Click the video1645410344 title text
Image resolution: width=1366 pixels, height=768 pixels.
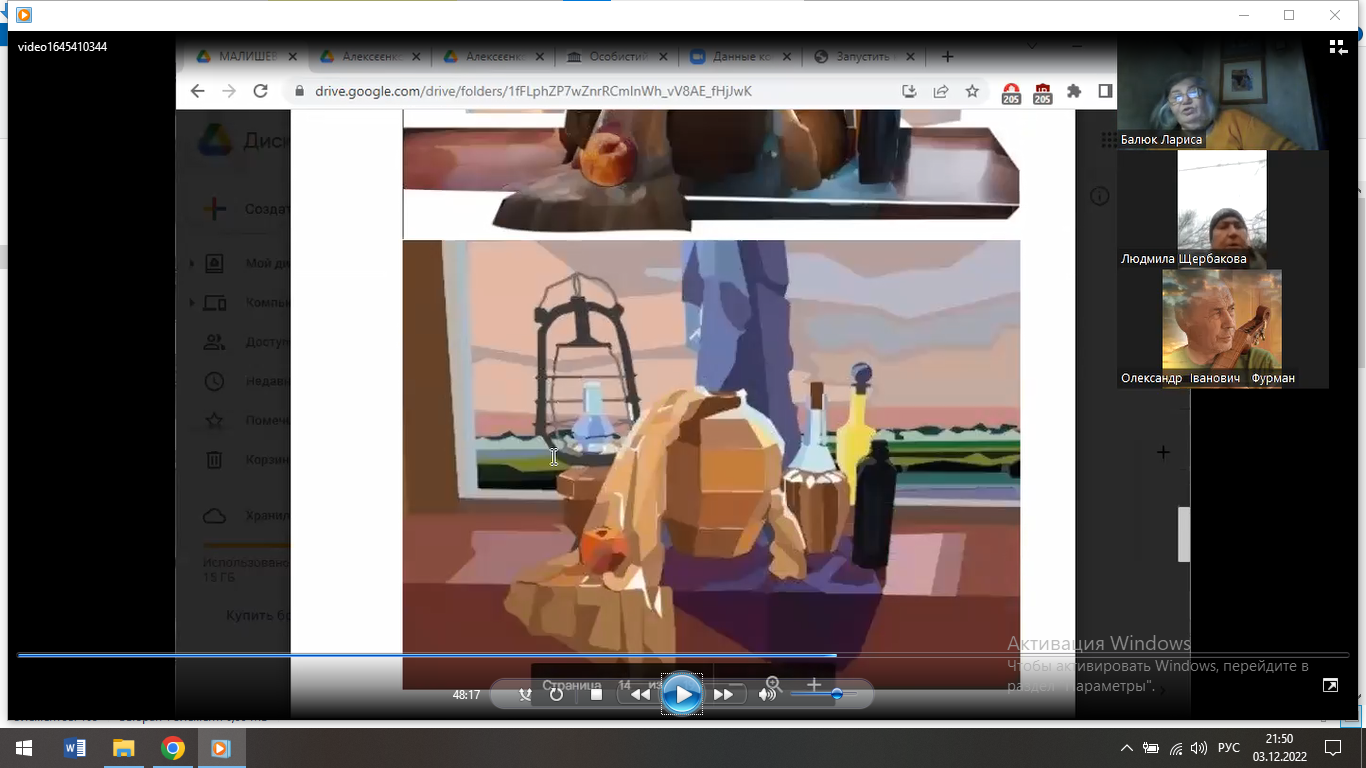coord(63,47)
